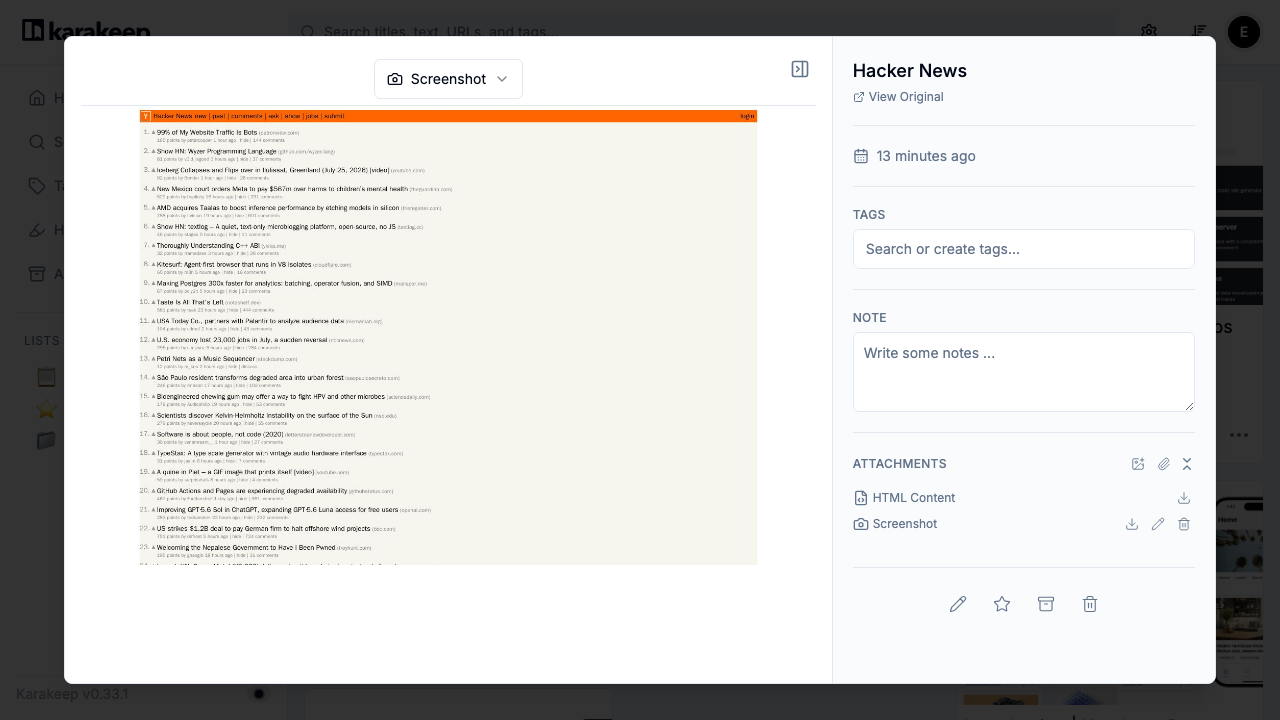Edit the bookmark with the bottom pencil icon

[958, 604]
